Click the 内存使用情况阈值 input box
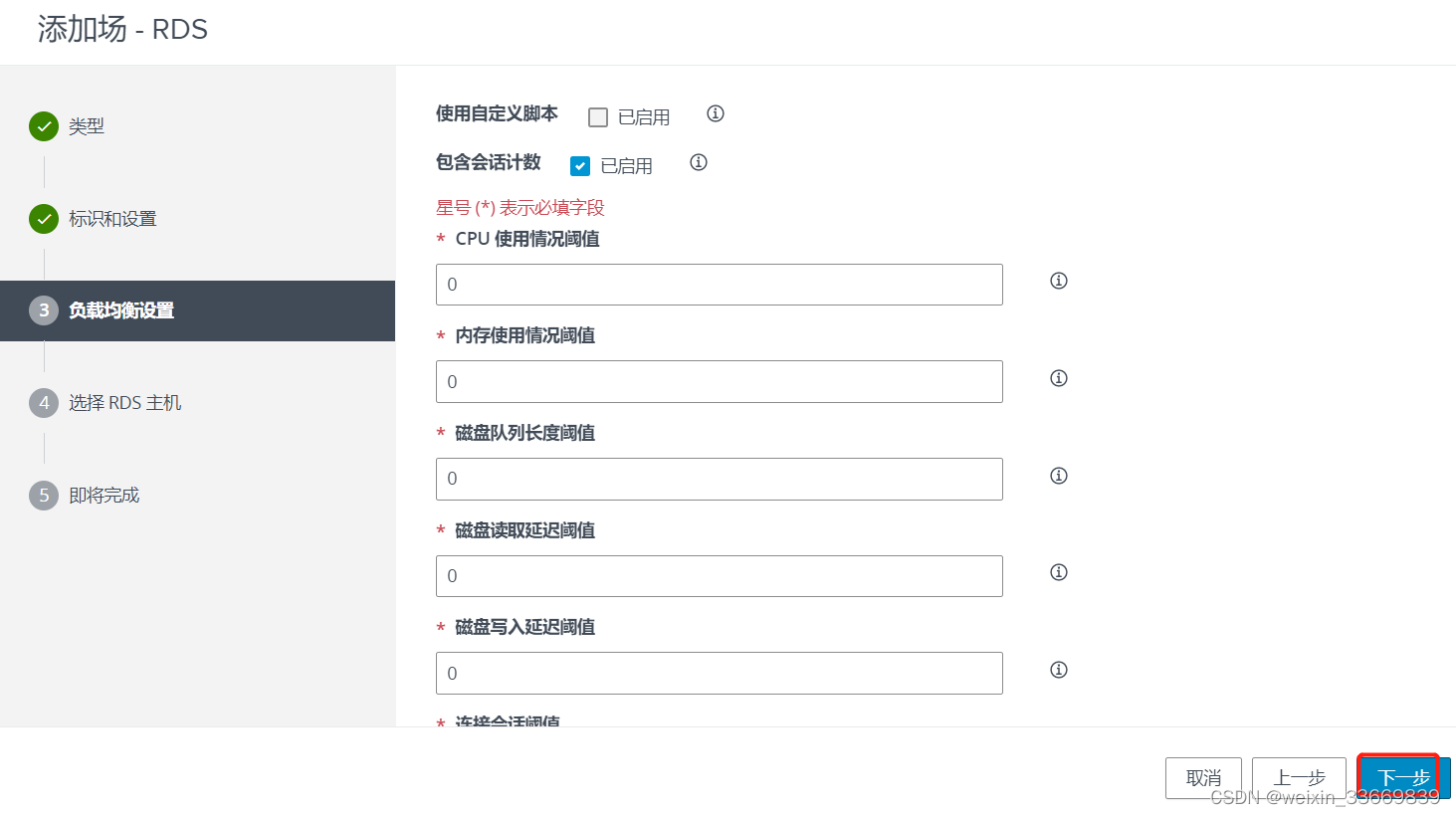 (x=719, y=382)
